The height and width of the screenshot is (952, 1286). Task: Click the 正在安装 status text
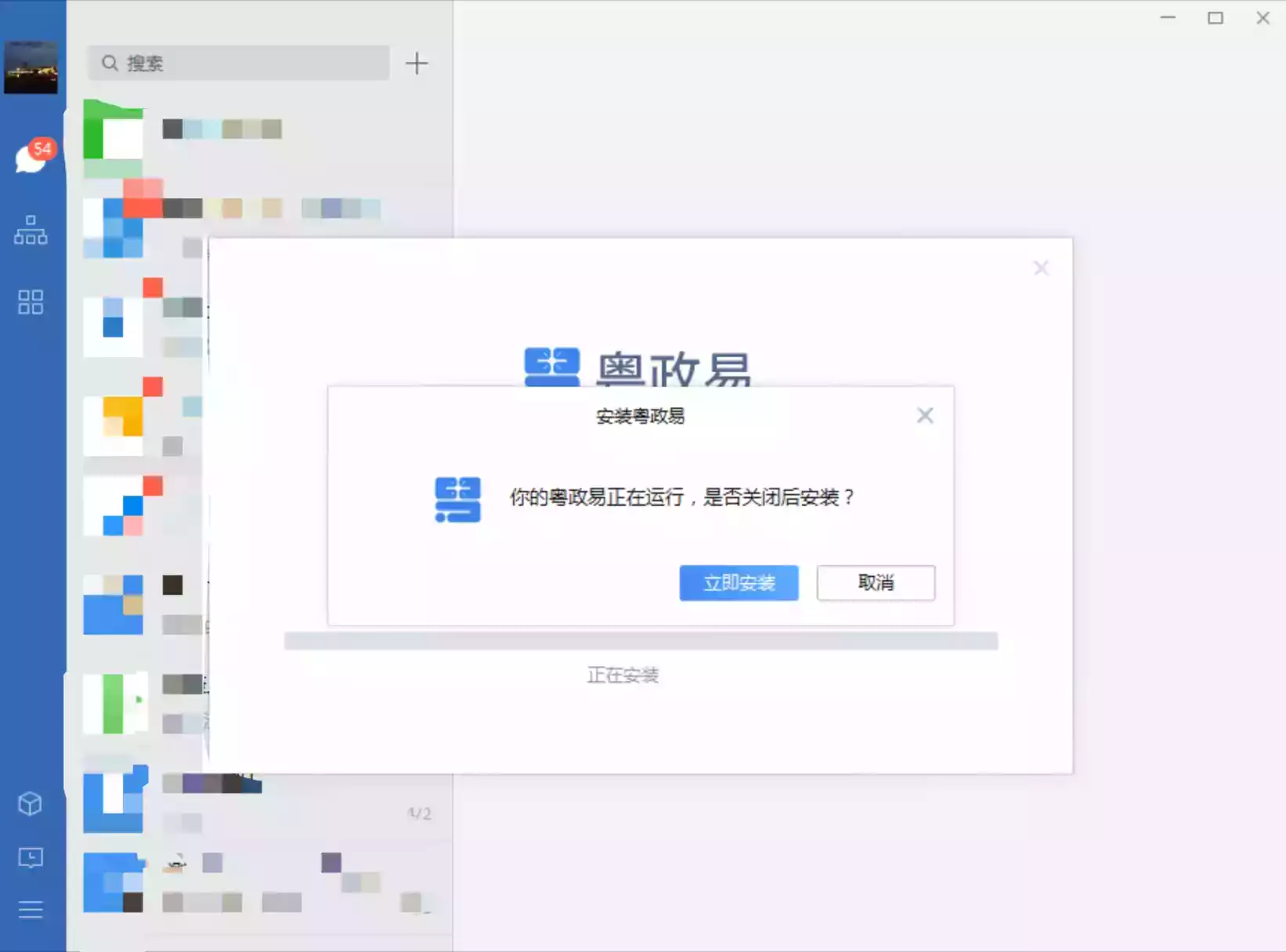(623, 675)
